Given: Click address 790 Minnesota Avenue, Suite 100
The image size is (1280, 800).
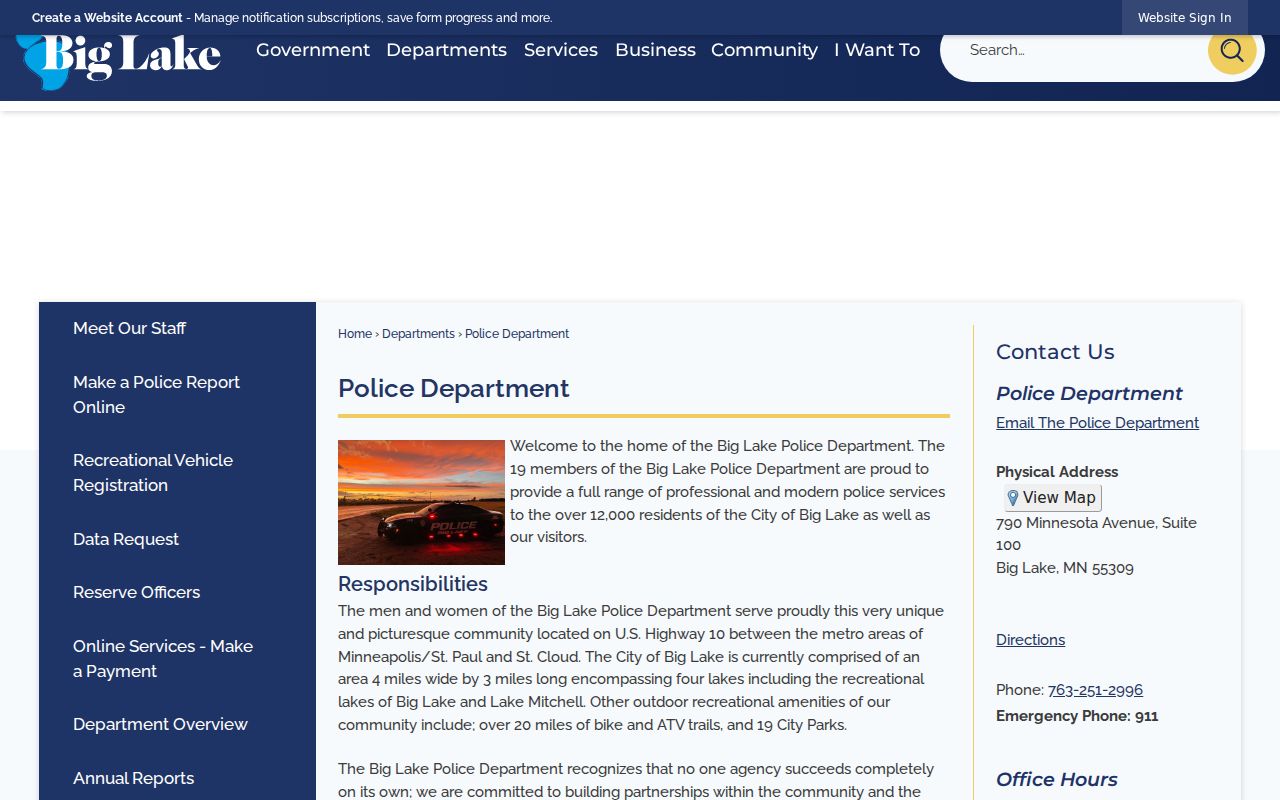Looking at the screenshot, I should 1096,534.
